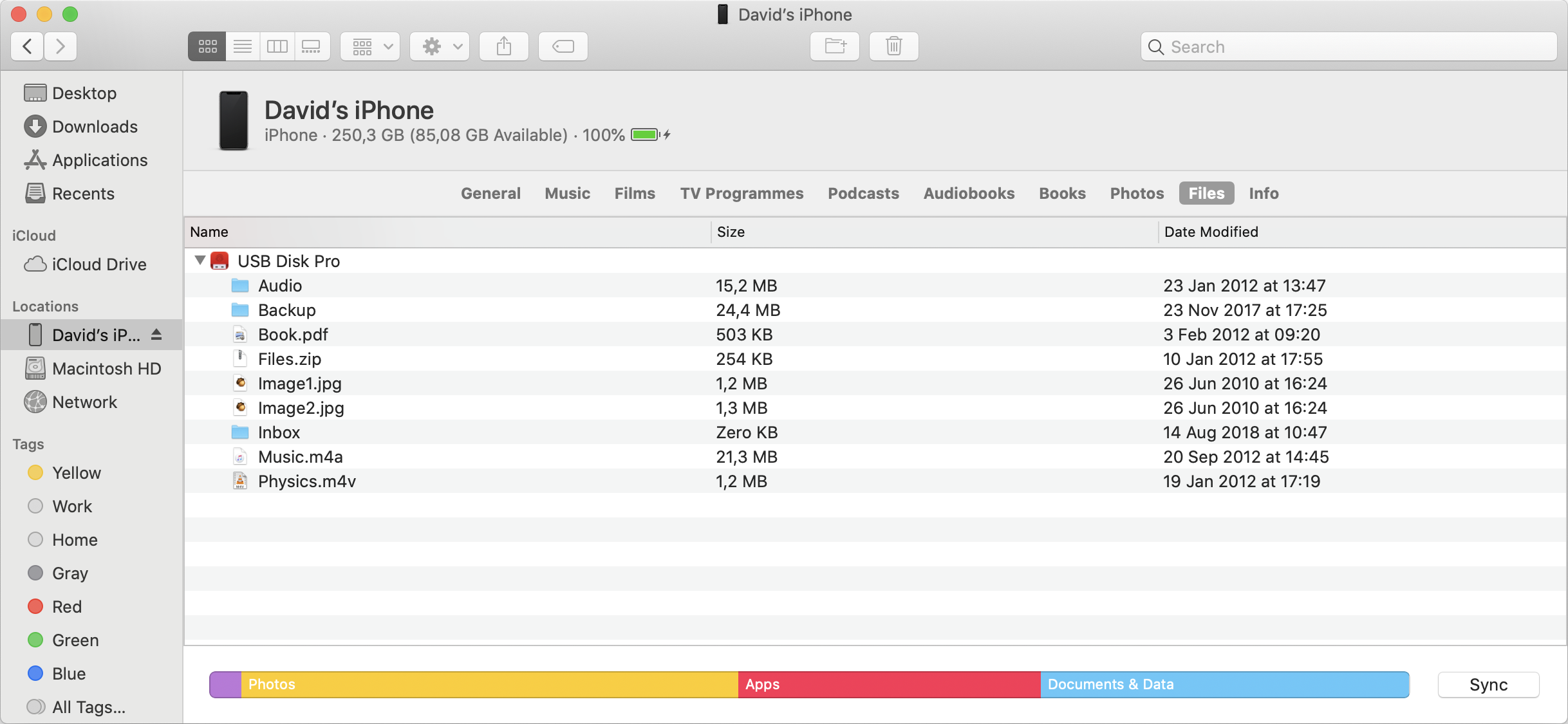
Task: Select the Files tab
Action: tap(1206, 193)
